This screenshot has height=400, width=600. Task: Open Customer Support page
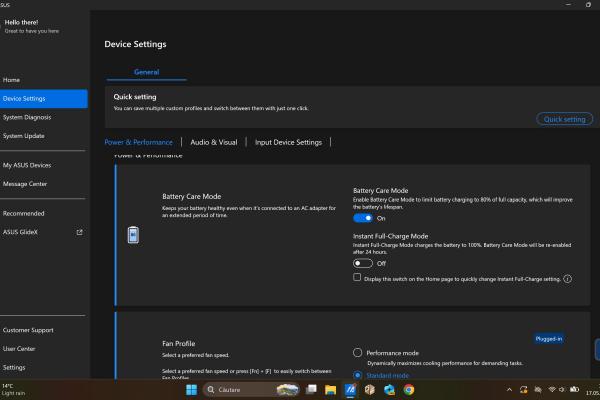point(28,330)
